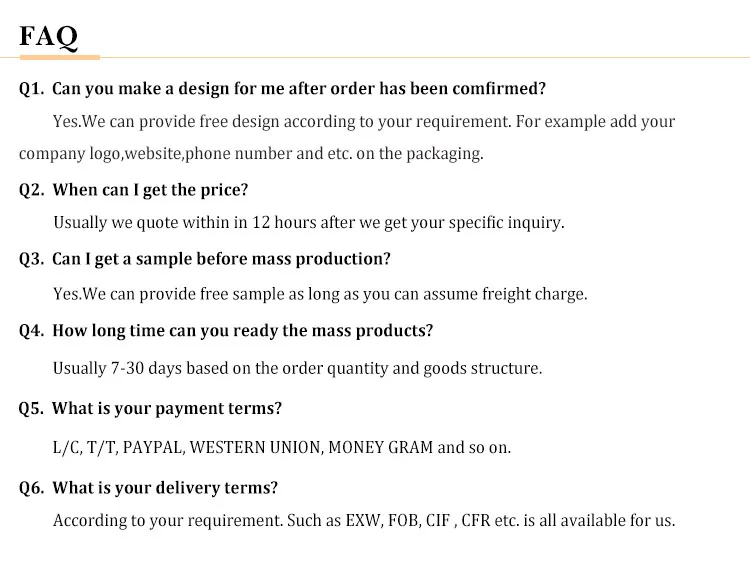Click the company logo, website line
Screen dimensions: 750x563
pyautogui.click(x=251, y=154)
